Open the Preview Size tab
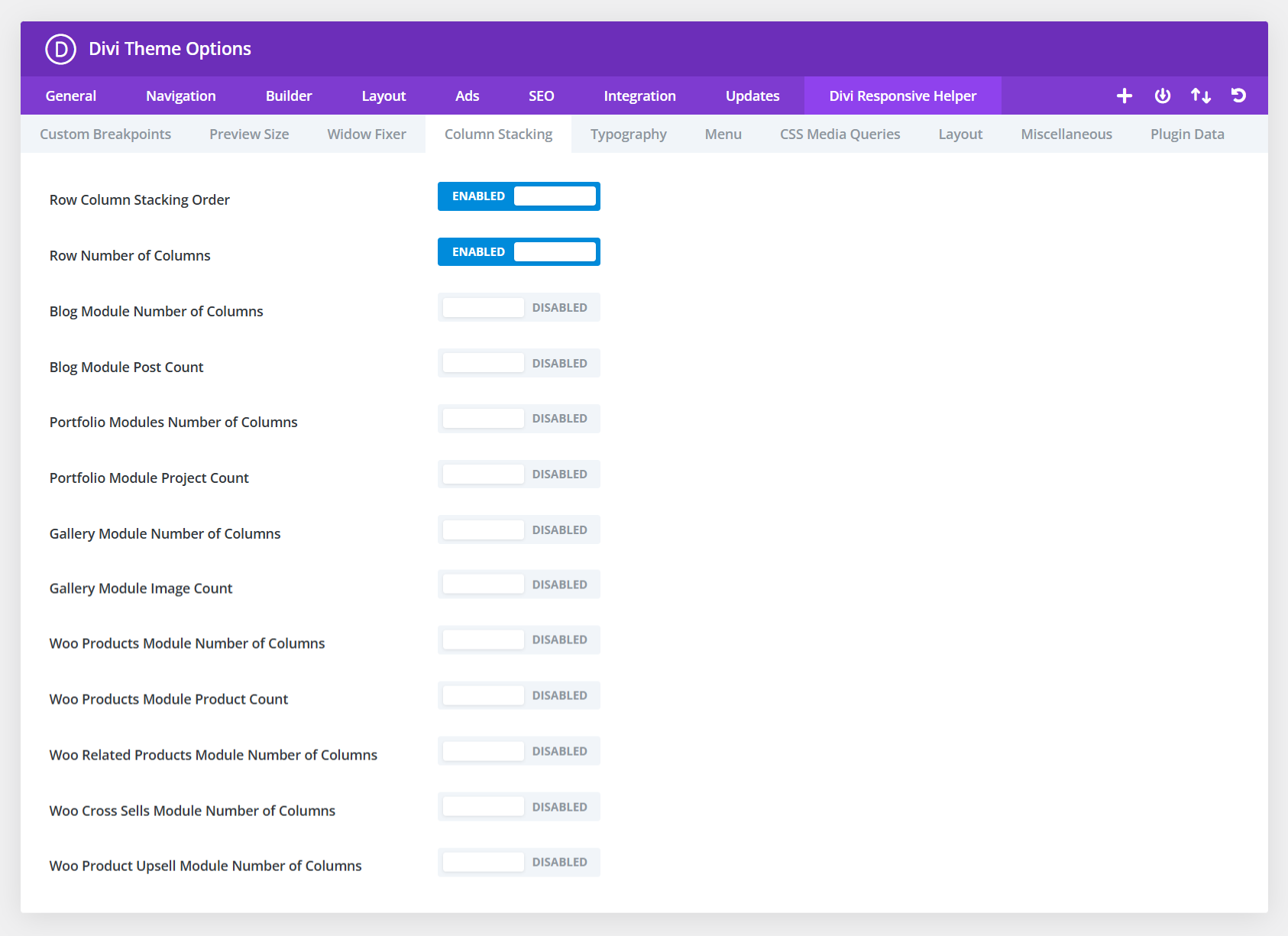Viewport: 1288px width, 936px height. (x=248, y=134)
